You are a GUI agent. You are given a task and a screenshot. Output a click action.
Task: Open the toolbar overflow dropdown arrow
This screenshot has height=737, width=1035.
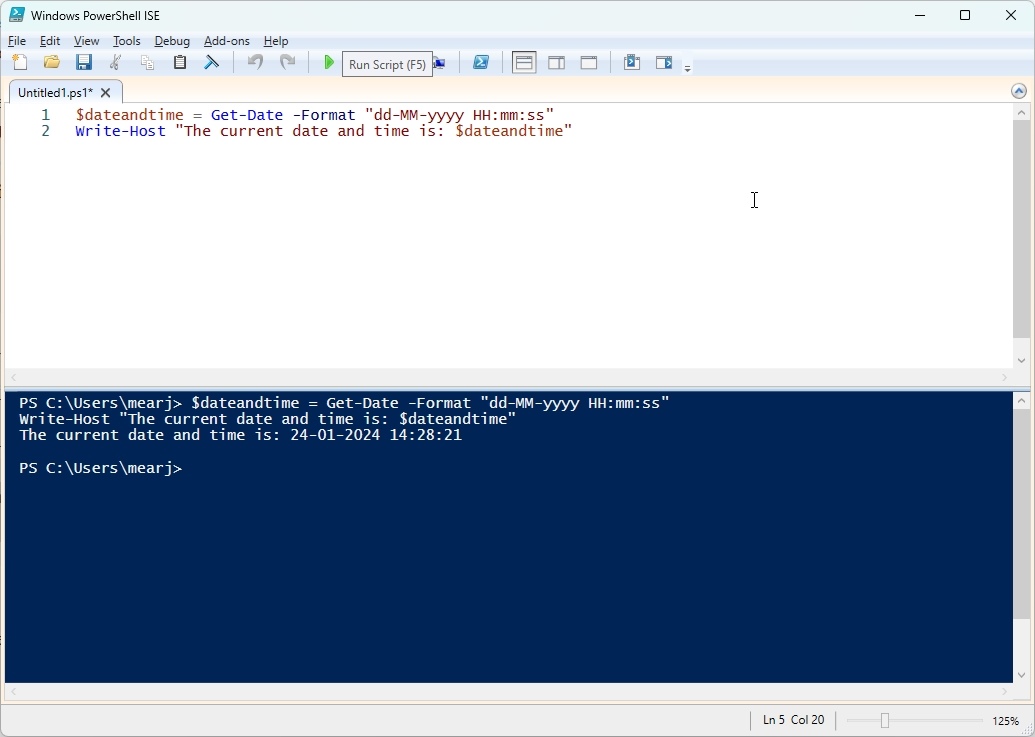687,66
